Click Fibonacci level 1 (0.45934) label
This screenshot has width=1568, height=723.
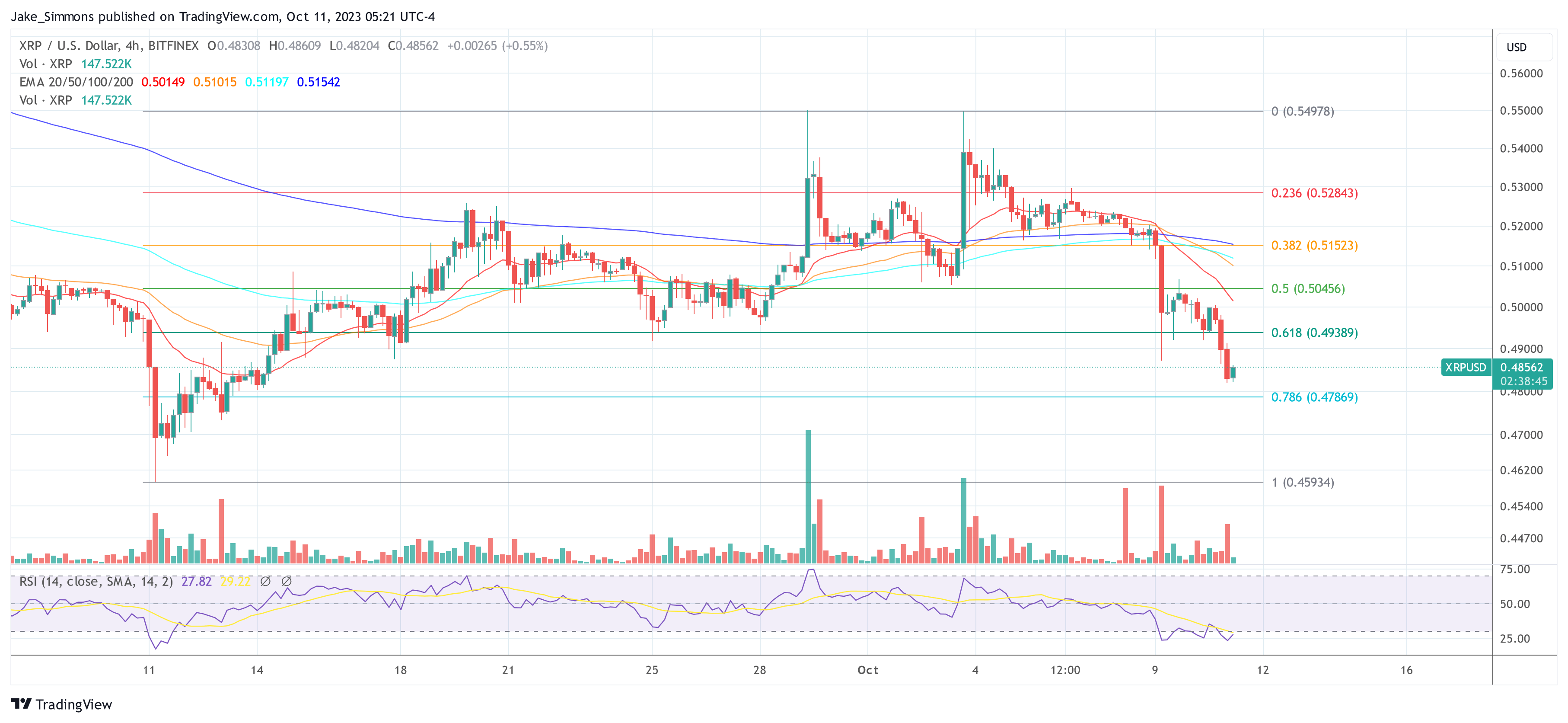point(1302,483)
